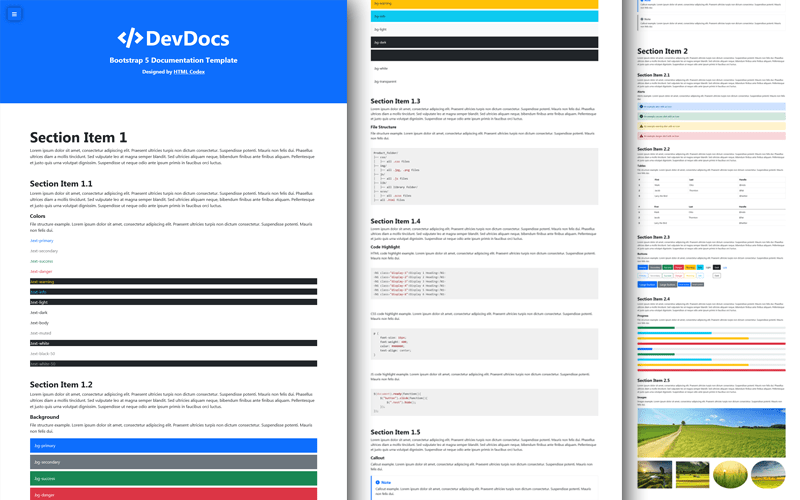Click the solid gray Secondary button
Screen dimensions: 800x500
coord(655,267)
